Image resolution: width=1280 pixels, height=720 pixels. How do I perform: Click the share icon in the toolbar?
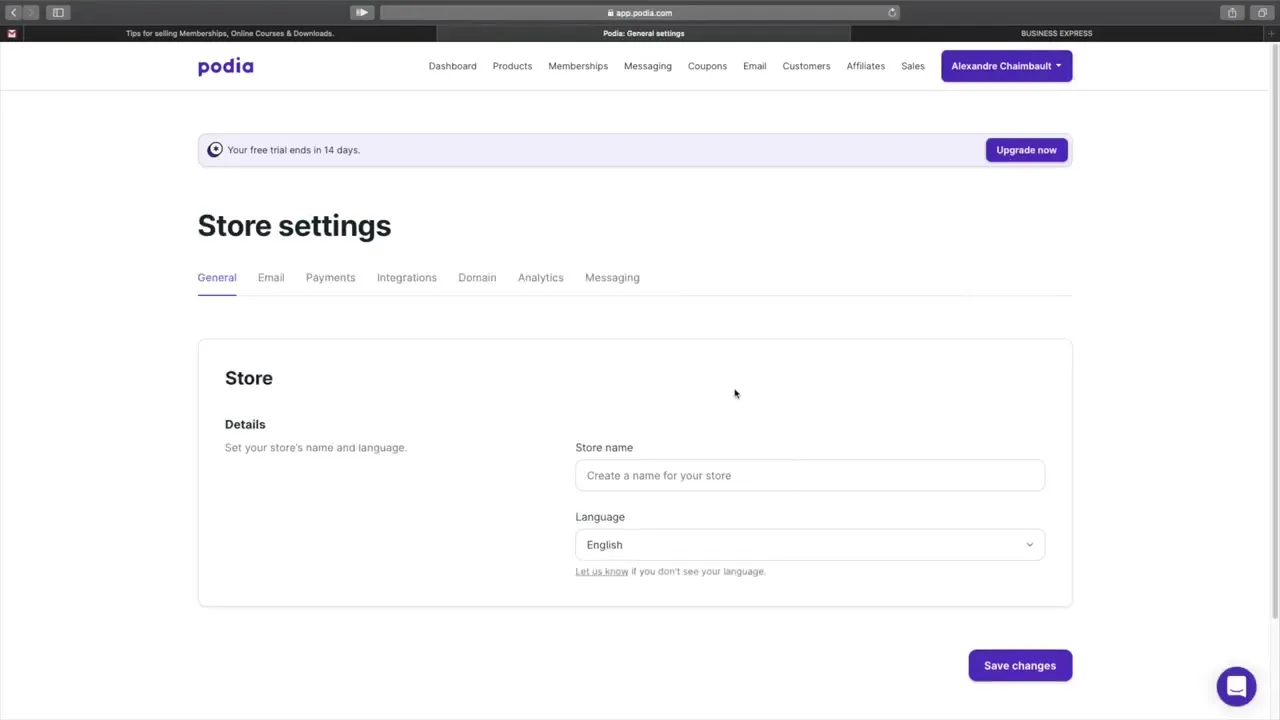coord(1232,12)
